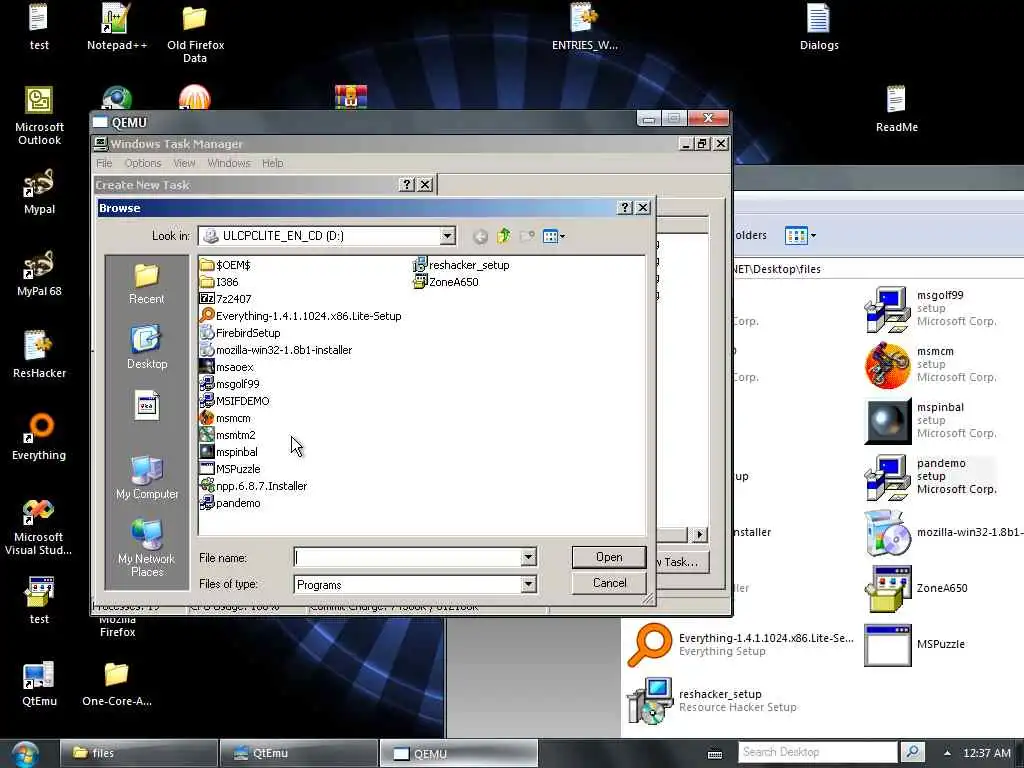The height and width of the screenshot is (768, 1024).
Task: Open One-Core-A... desktop folder
Action: click(117, 684)
